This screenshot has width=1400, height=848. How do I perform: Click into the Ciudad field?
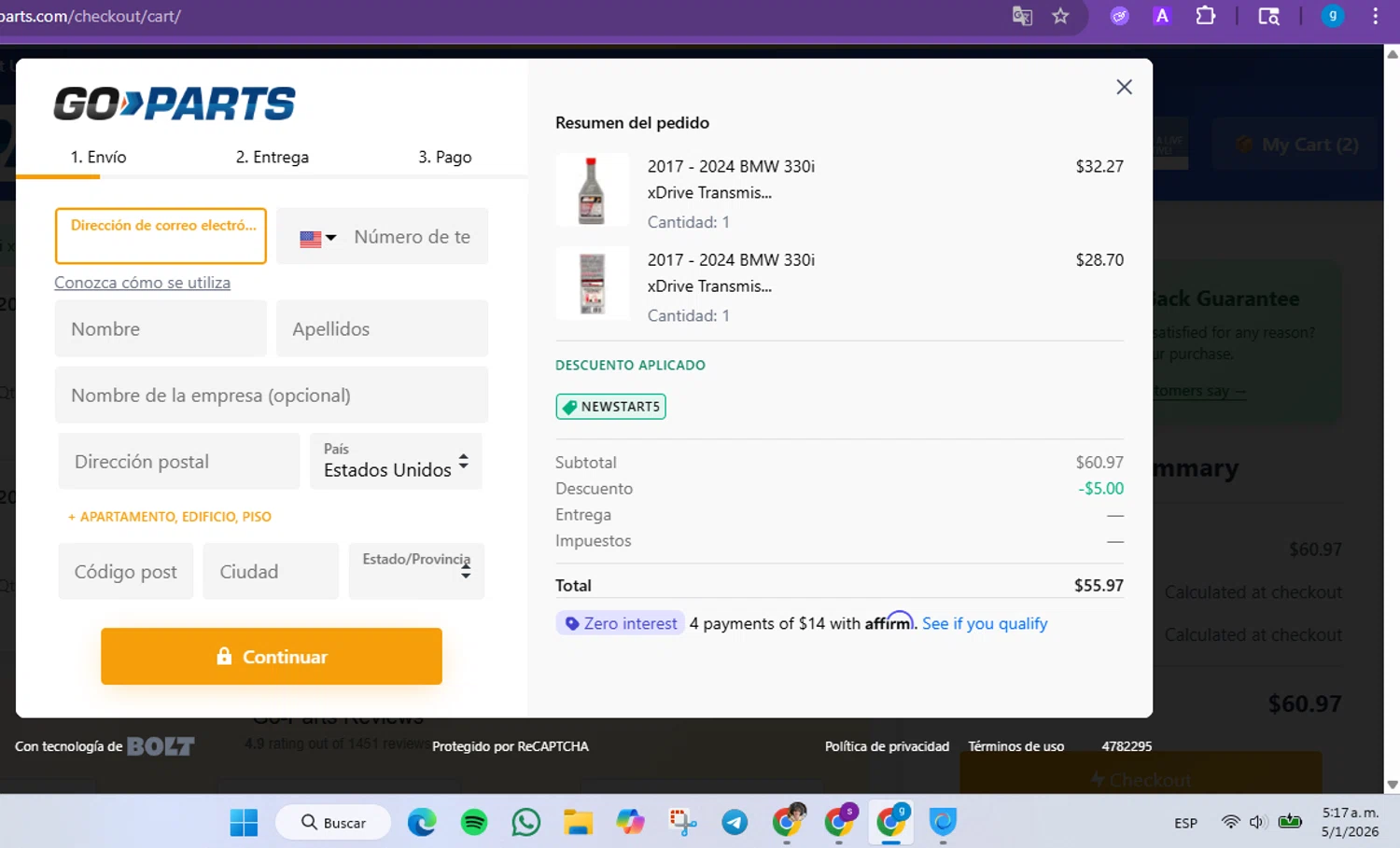[271, 571]
